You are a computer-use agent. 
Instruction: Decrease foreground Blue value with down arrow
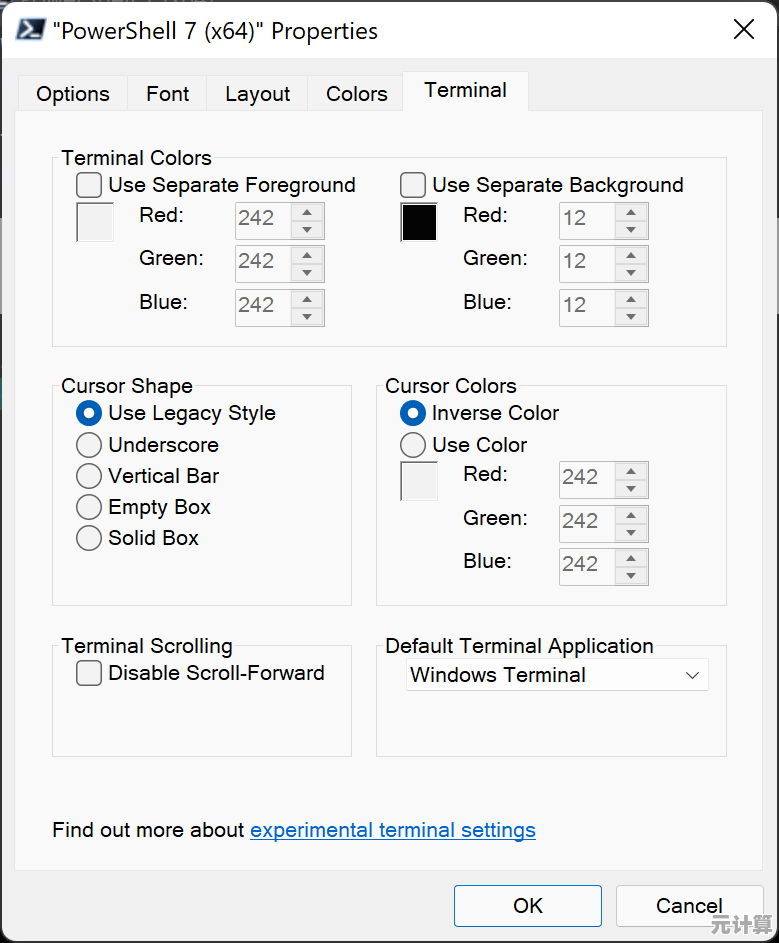[307, 316]
